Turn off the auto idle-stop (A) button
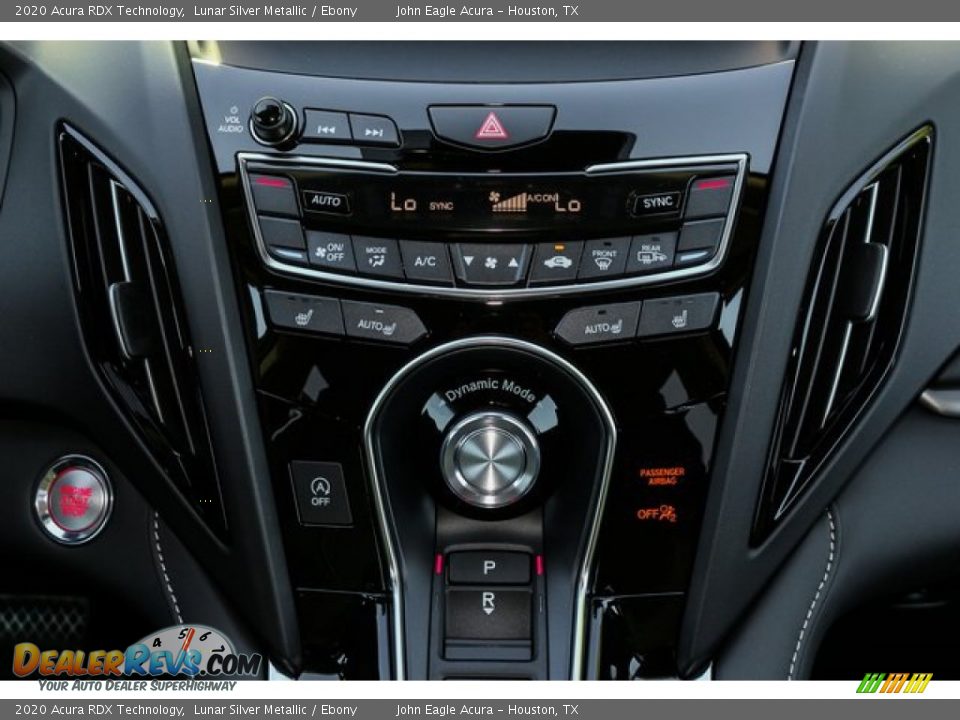Image resolution: width=960 pixels, height=720 pixels. (318, 491)
